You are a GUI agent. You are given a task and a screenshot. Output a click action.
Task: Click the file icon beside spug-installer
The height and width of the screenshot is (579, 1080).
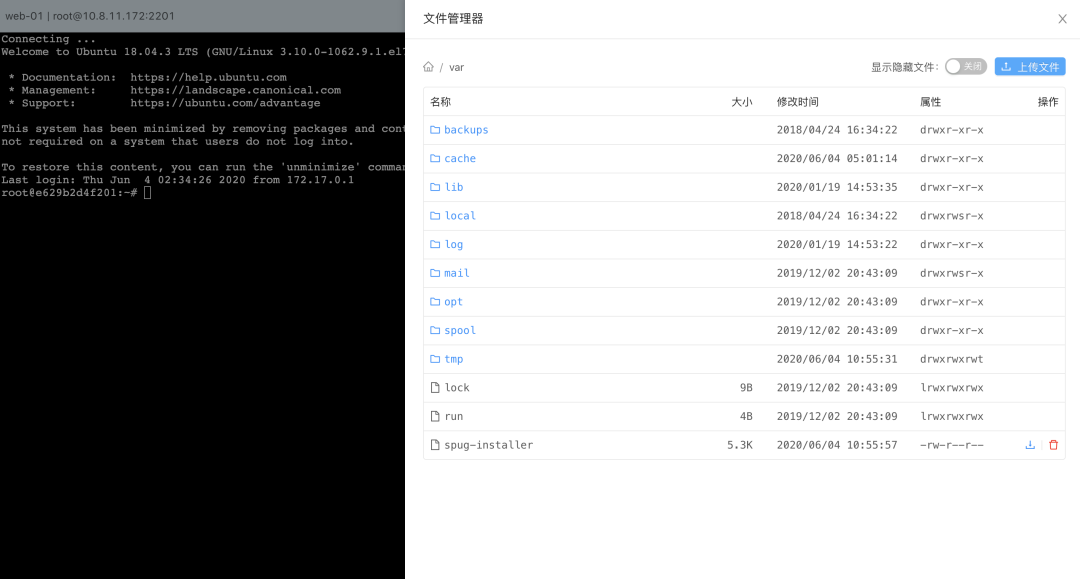[436, 444]
